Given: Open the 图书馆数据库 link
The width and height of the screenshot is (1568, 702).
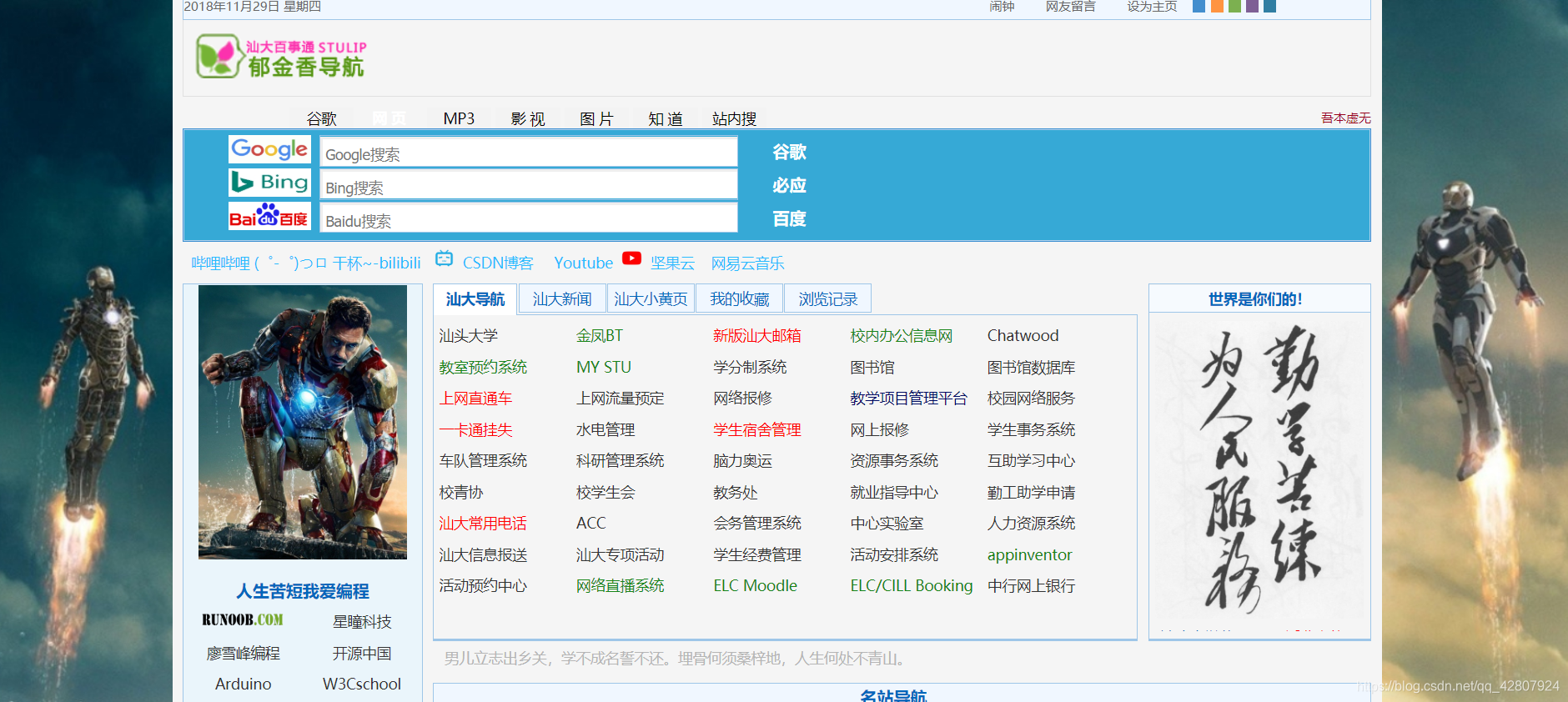Looking at the screenshot, I should [x=1032, y=368].
